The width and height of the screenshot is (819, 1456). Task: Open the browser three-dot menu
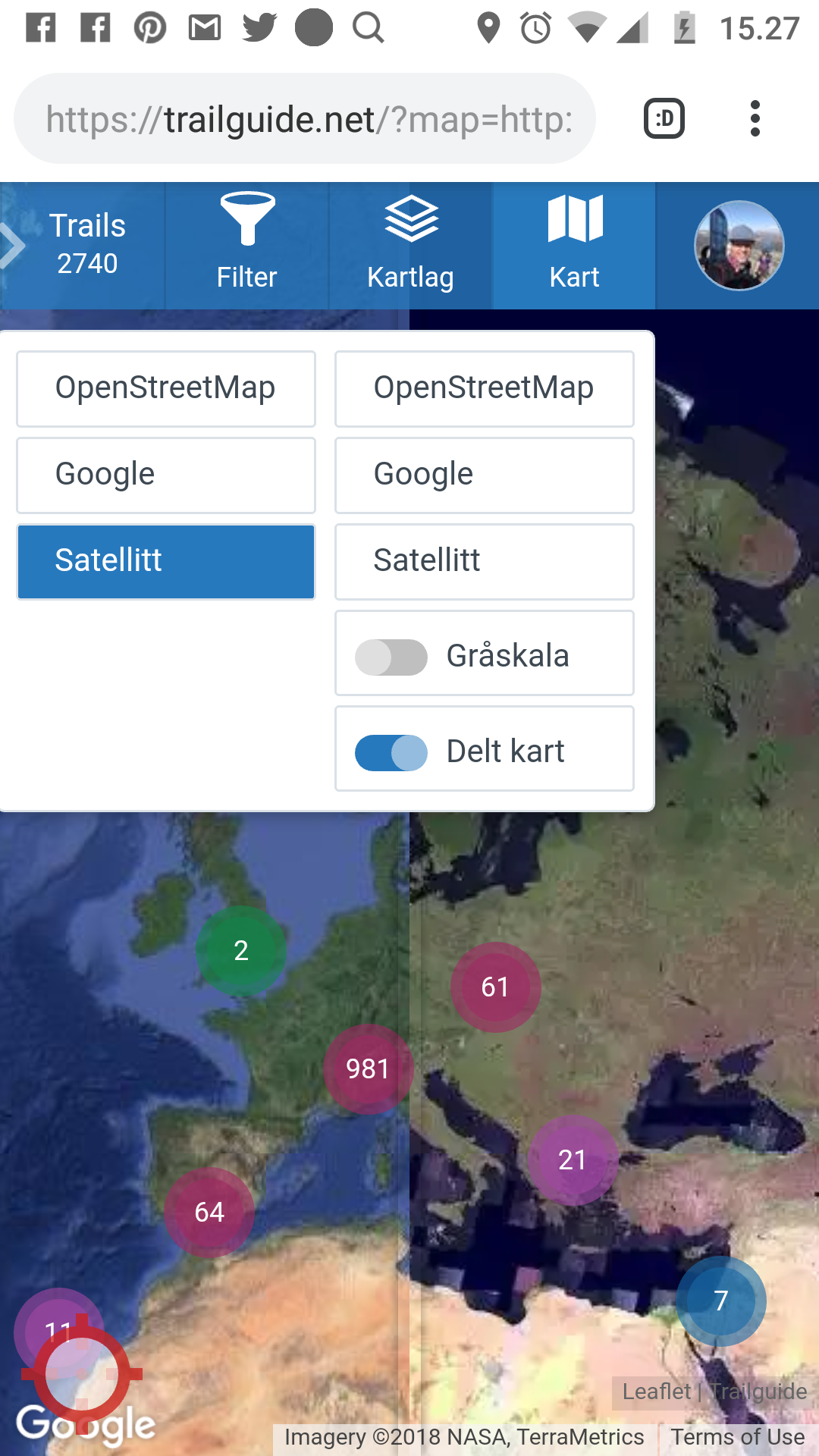click(755, 118)
